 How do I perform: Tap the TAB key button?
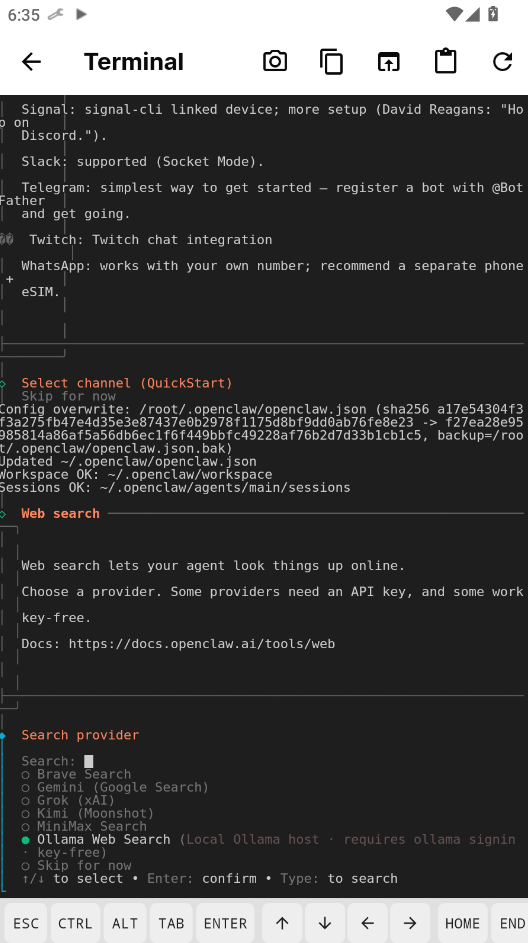[x=171, y=923]
